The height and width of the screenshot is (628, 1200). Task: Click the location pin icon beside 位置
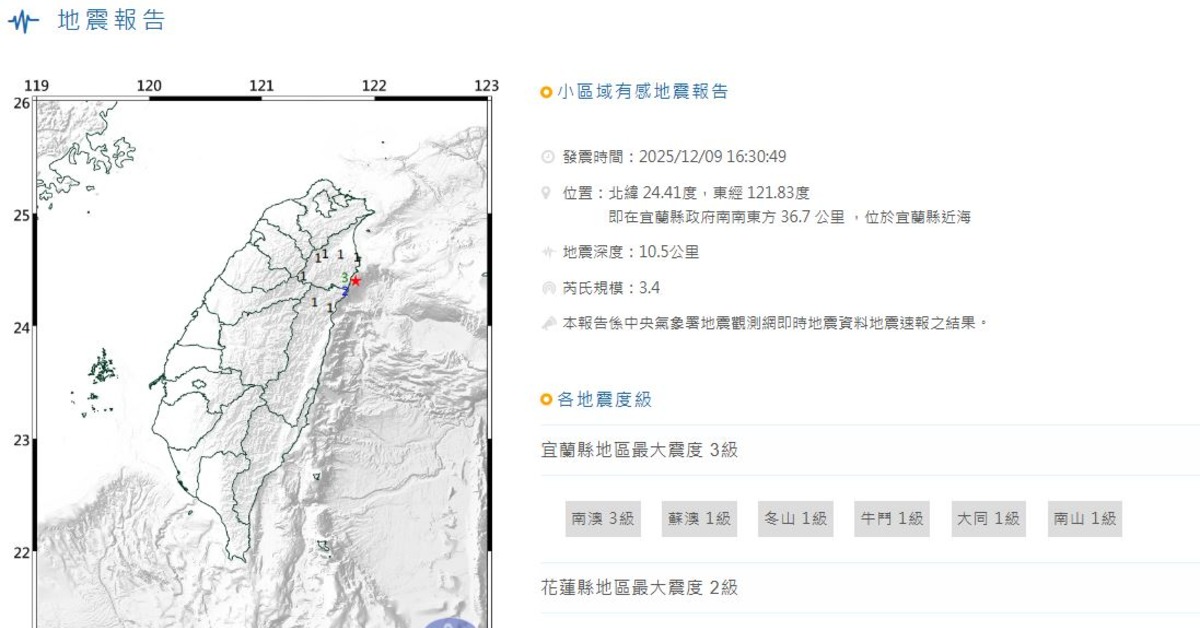[x=547, y=193]
